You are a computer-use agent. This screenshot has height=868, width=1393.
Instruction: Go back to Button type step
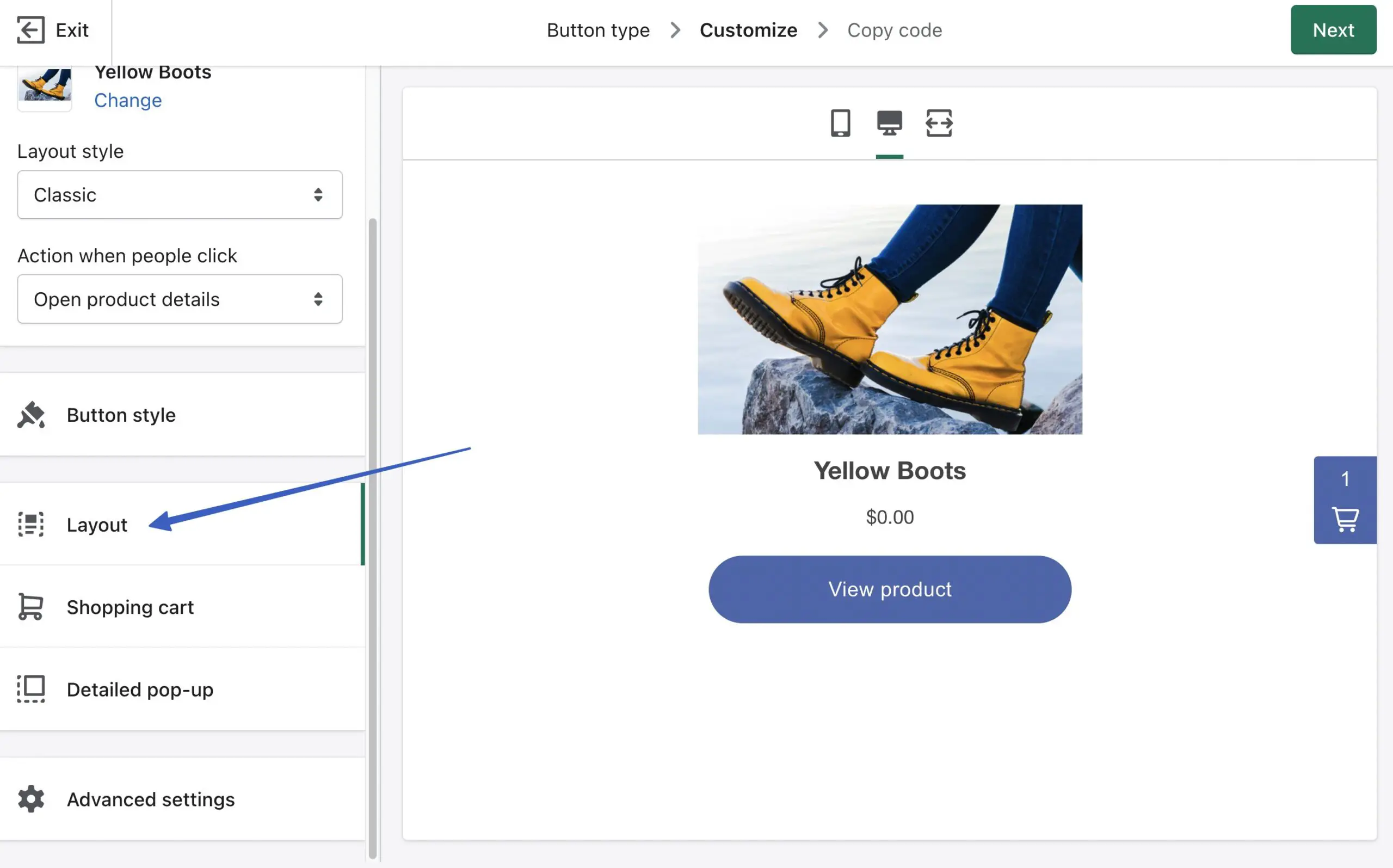point(598,30)
